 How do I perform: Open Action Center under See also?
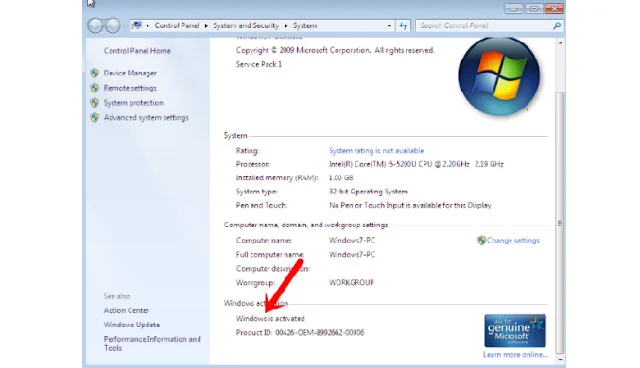click(x=126, y=310)
